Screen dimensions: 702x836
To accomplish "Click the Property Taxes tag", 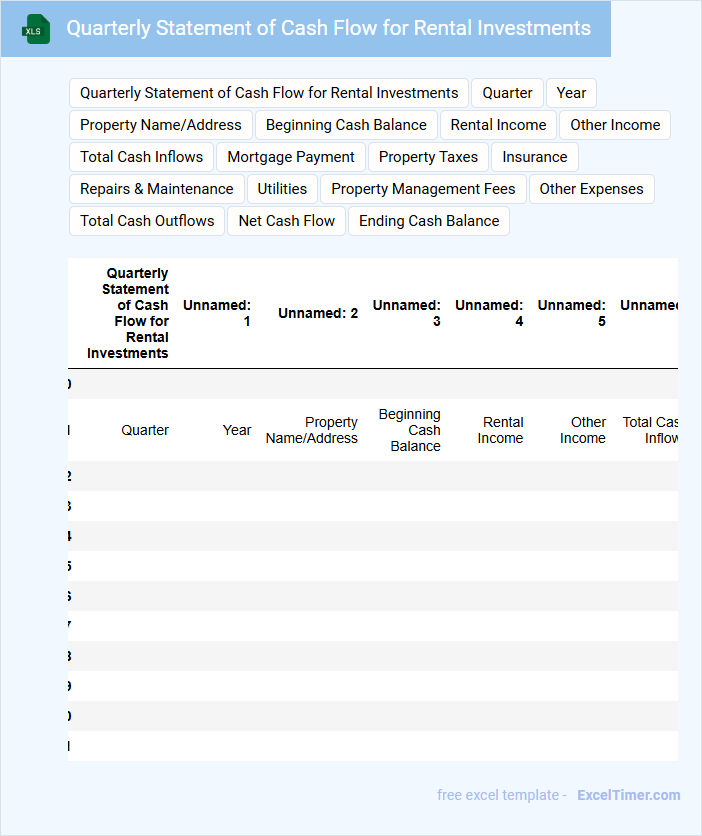I will 428,157.
